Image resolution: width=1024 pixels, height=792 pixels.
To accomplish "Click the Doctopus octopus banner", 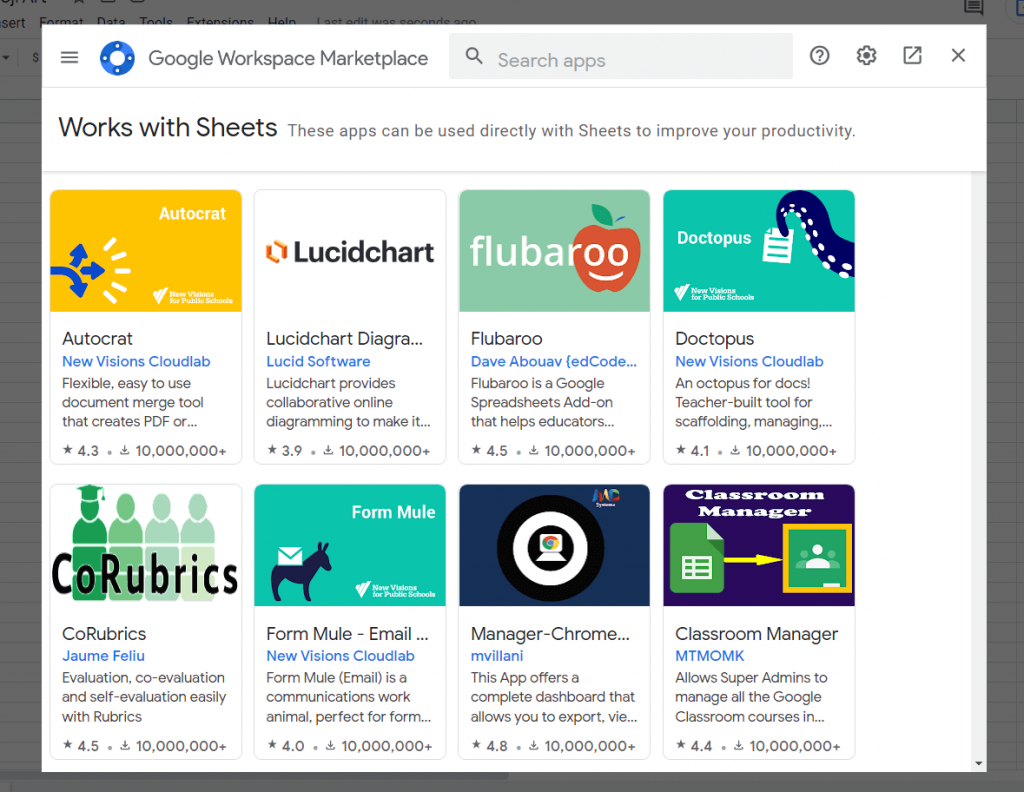I will (759, 251).
